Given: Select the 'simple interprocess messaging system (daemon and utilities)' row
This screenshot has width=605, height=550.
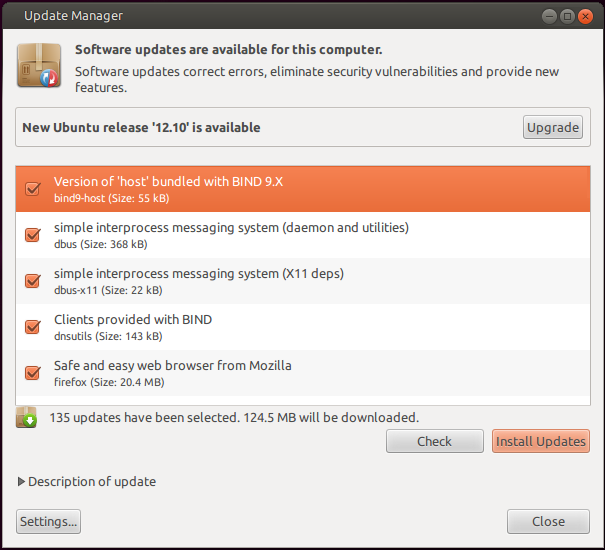Looking at the screenshot, I should [300, 235].
